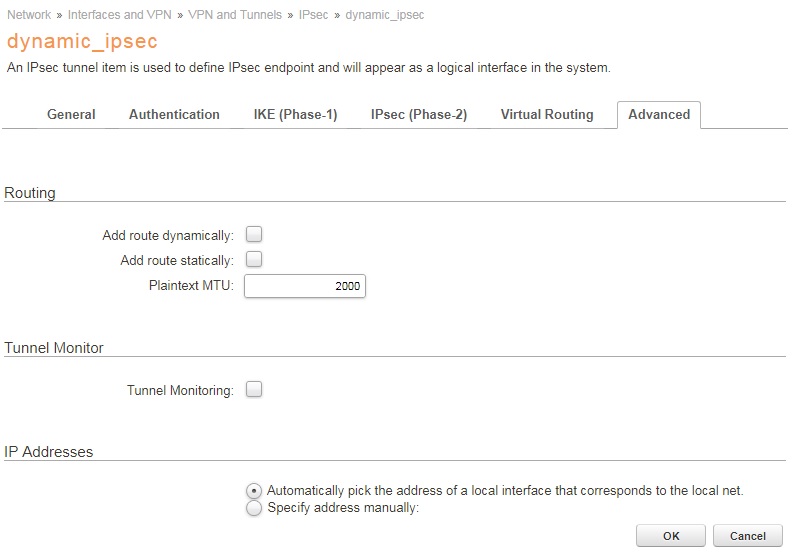Click into the Plaintext MTU field
Image resolution: width=801 pixels, height=556 pixels.
(305, 287)
